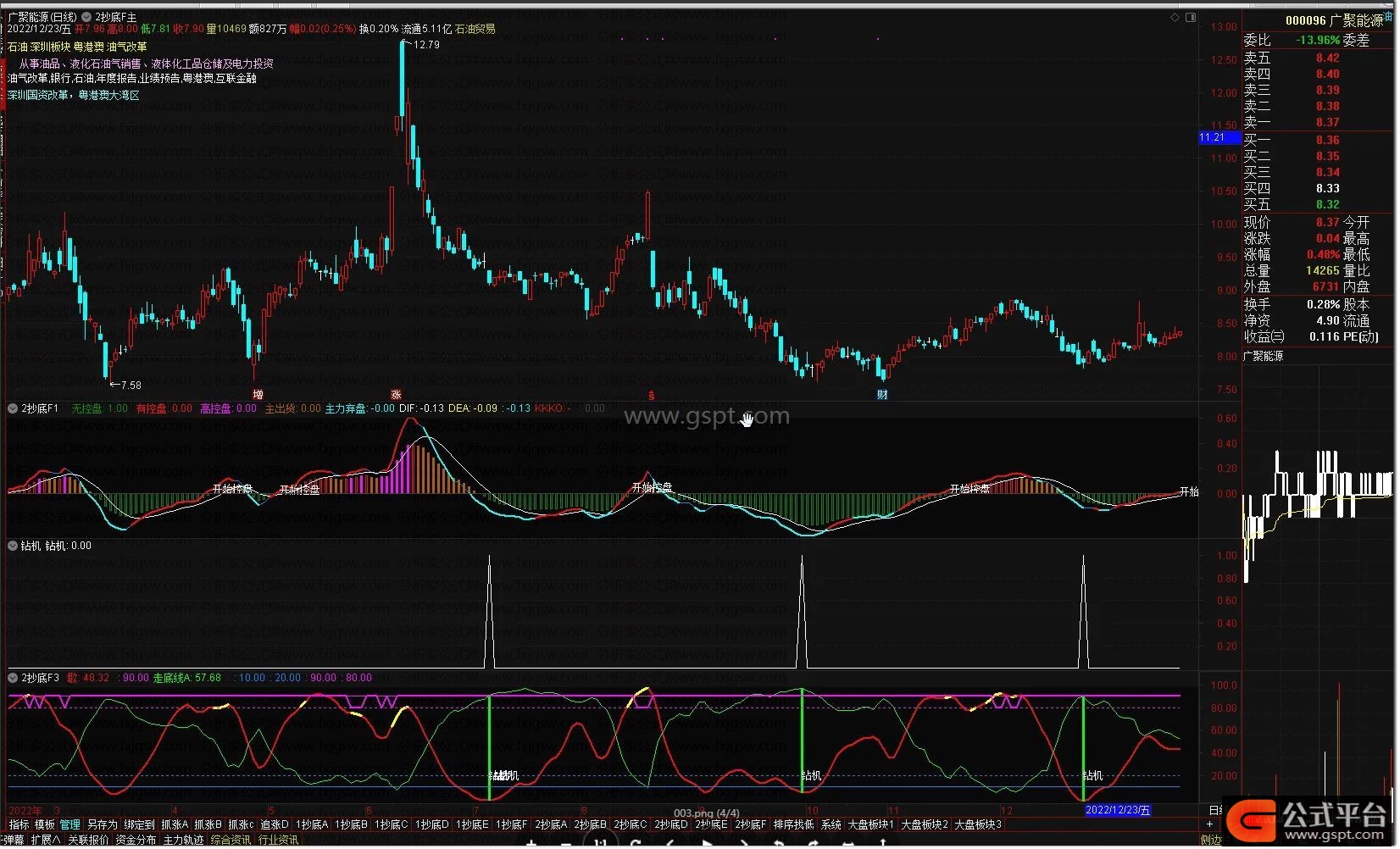
Task: Click the 涨 event marker under the chart
Action: pyautogui.click(x=396, y=395)
